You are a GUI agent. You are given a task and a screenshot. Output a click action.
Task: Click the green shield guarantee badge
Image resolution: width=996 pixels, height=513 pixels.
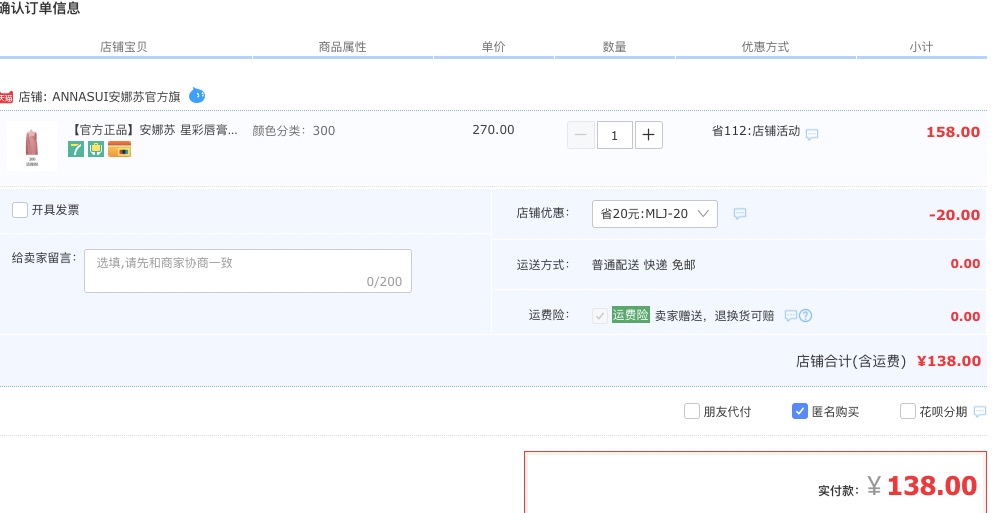96,149
